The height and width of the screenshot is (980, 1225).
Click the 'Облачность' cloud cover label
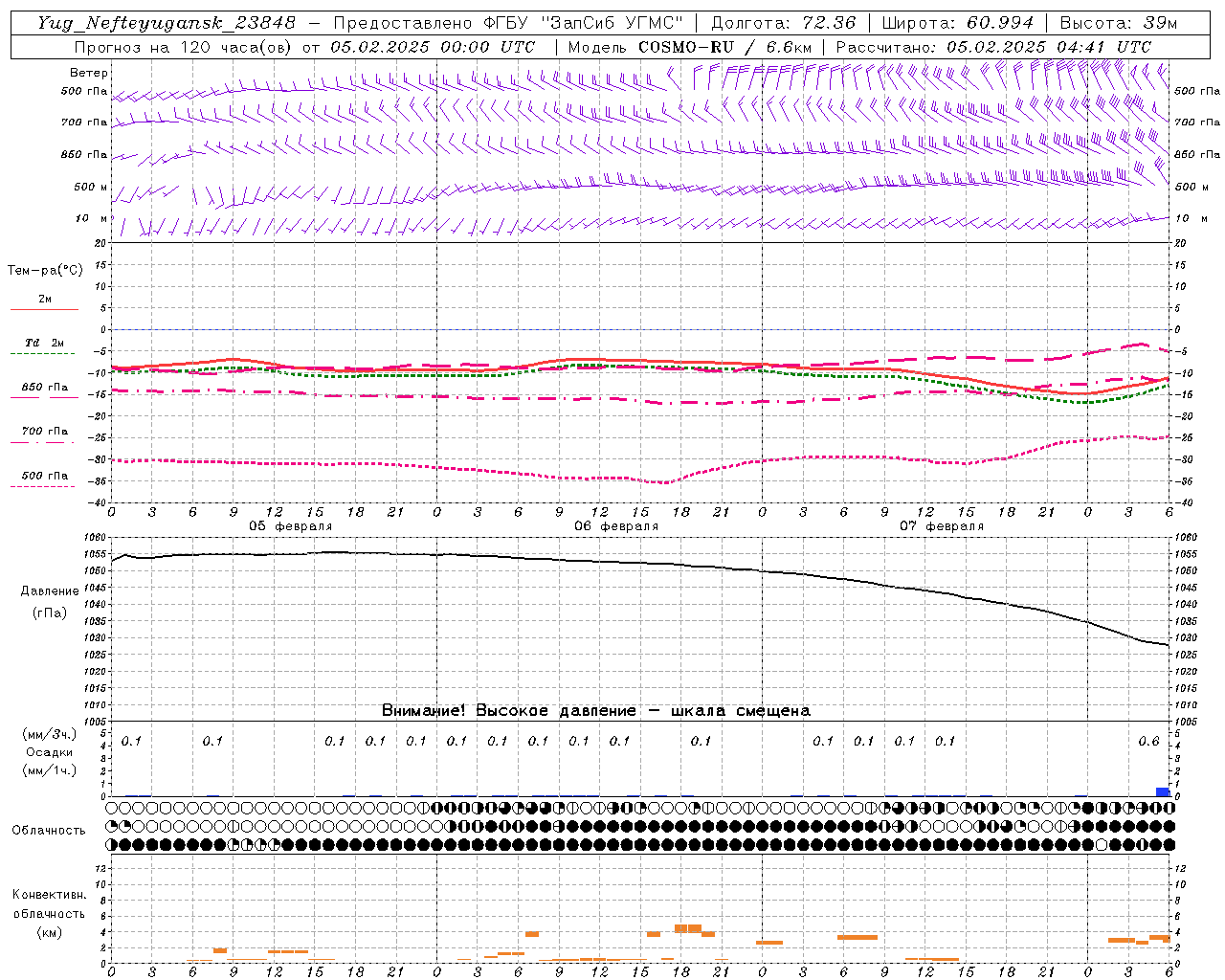49,831
